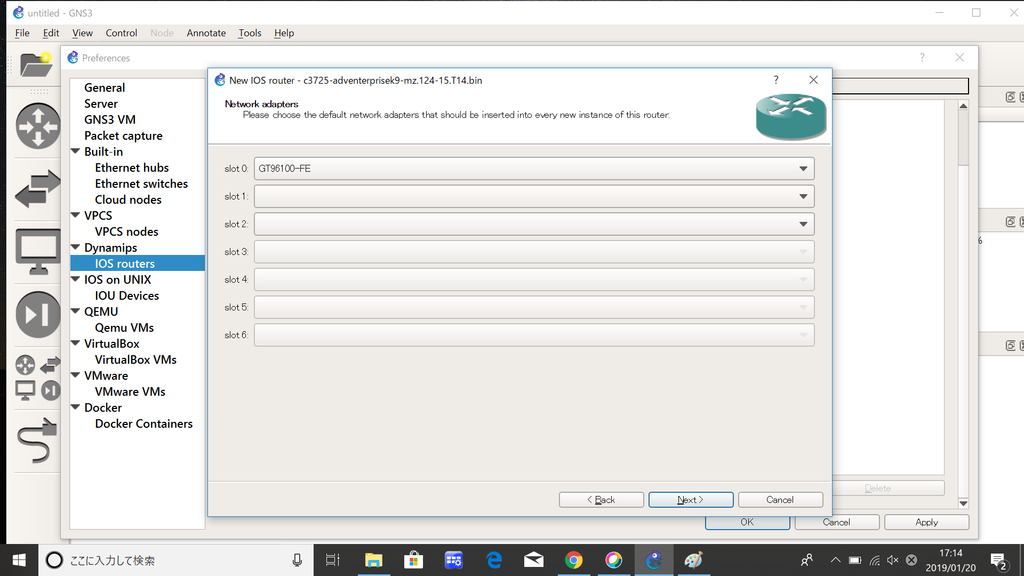Click the volume muted tray icon
Viewport: 1024px width, 576px height.
pos(893,560)
